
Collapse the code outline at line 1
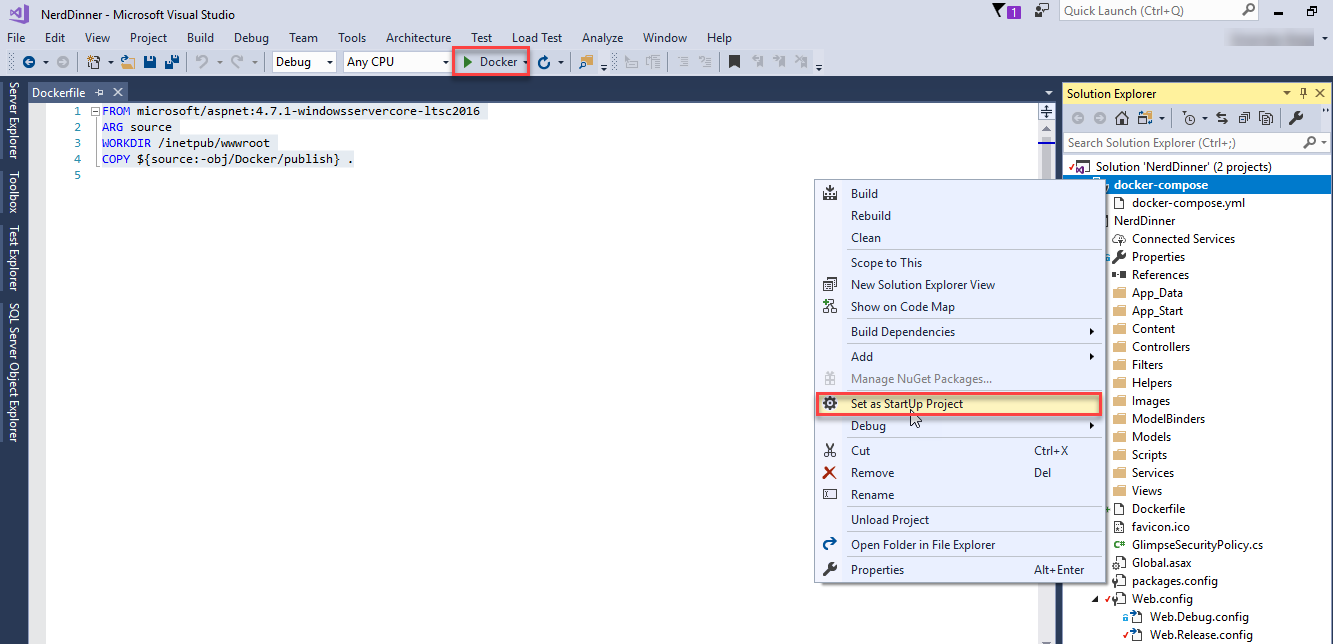(x=94, y=111)
